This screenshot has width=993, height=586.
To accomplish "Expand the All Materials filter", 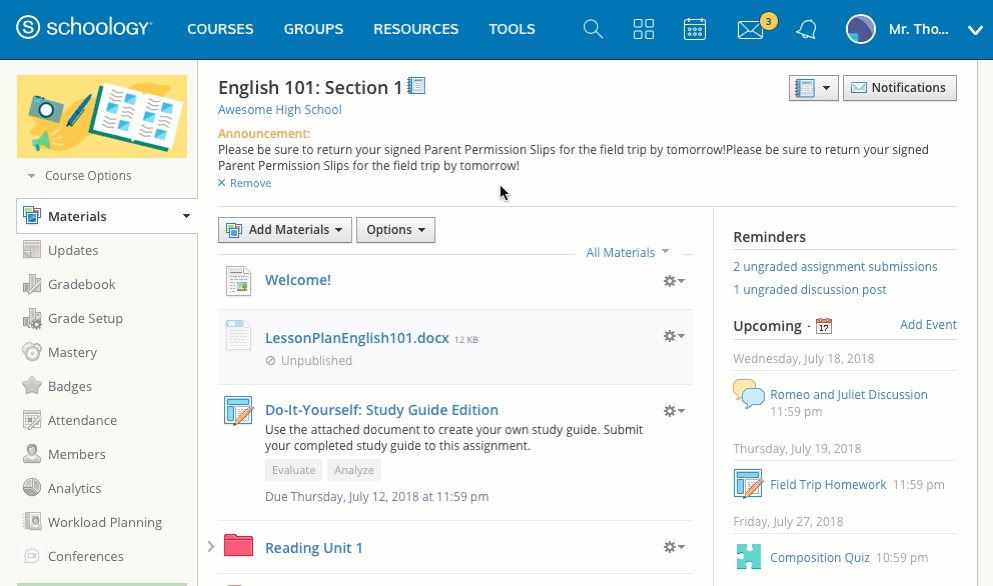I will [627, 253].
